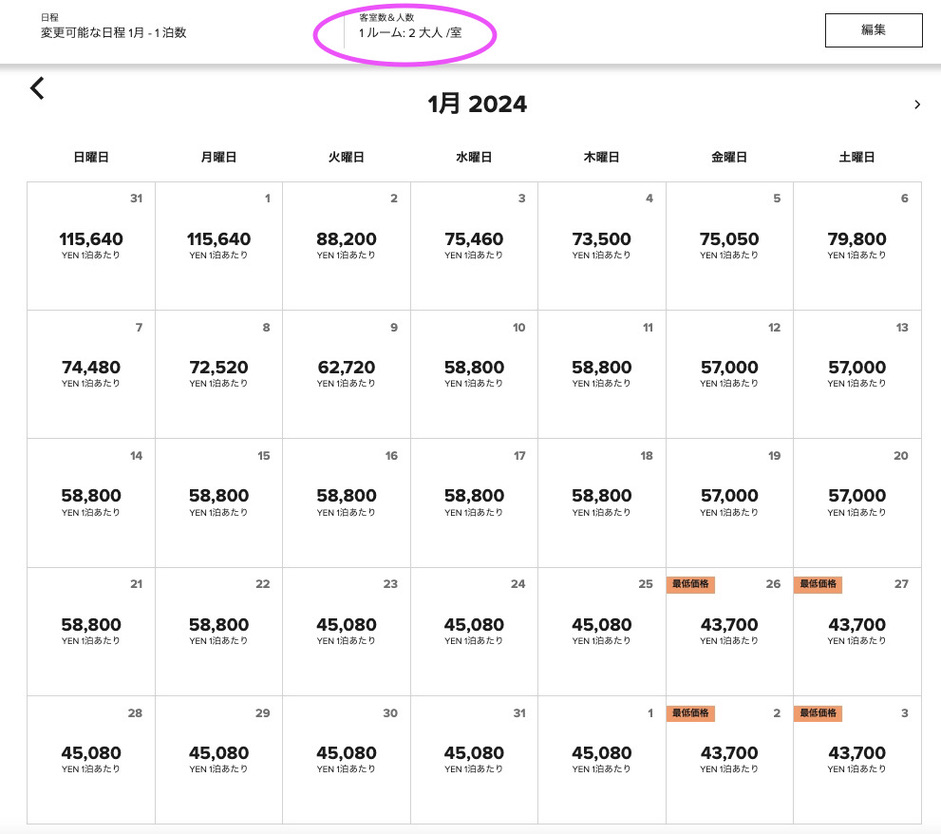Go to previous month with left arrow

37,89
